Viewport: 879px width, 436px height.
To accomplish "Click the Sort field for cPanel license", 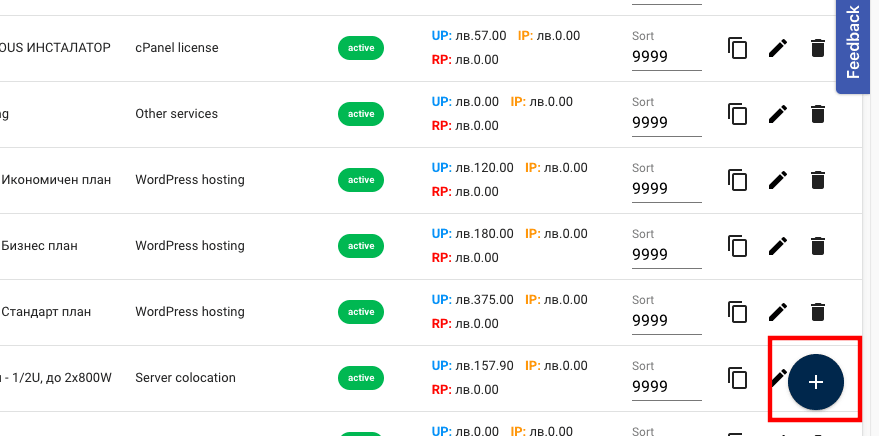I will click(666, 57).
